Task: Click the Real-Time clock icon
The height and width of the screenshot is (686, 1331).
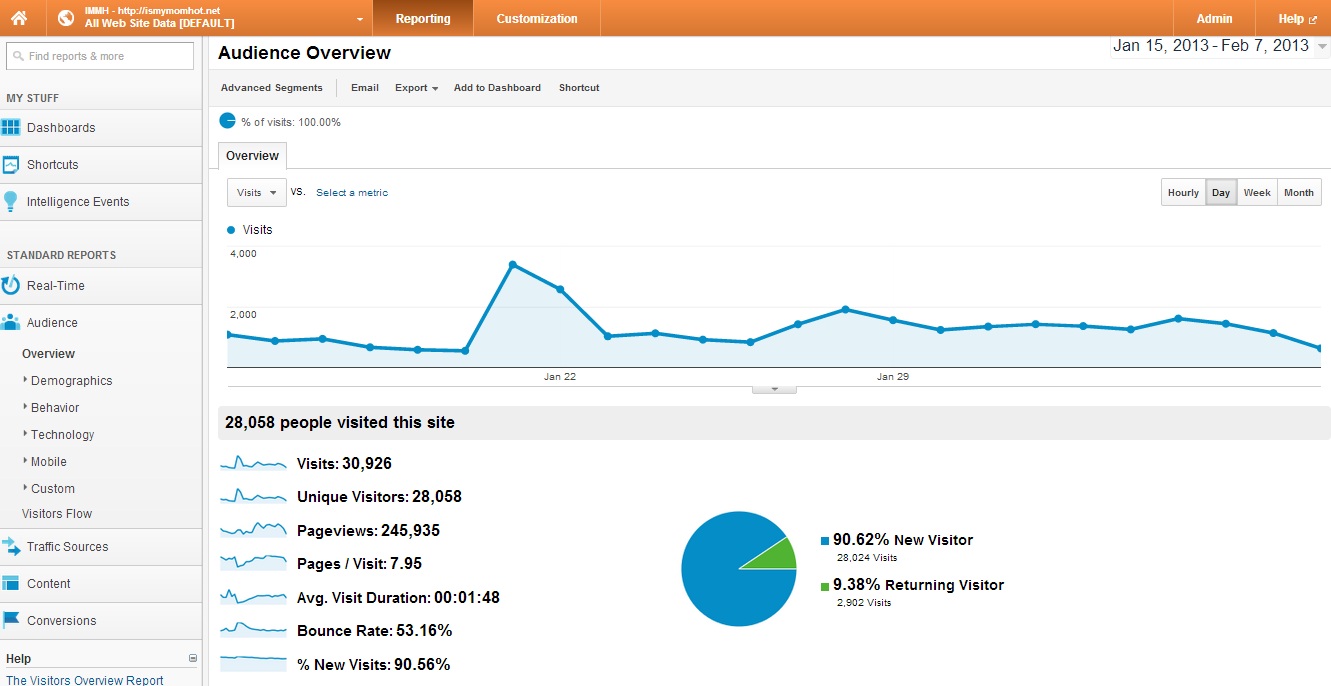Action: point(11,286)
